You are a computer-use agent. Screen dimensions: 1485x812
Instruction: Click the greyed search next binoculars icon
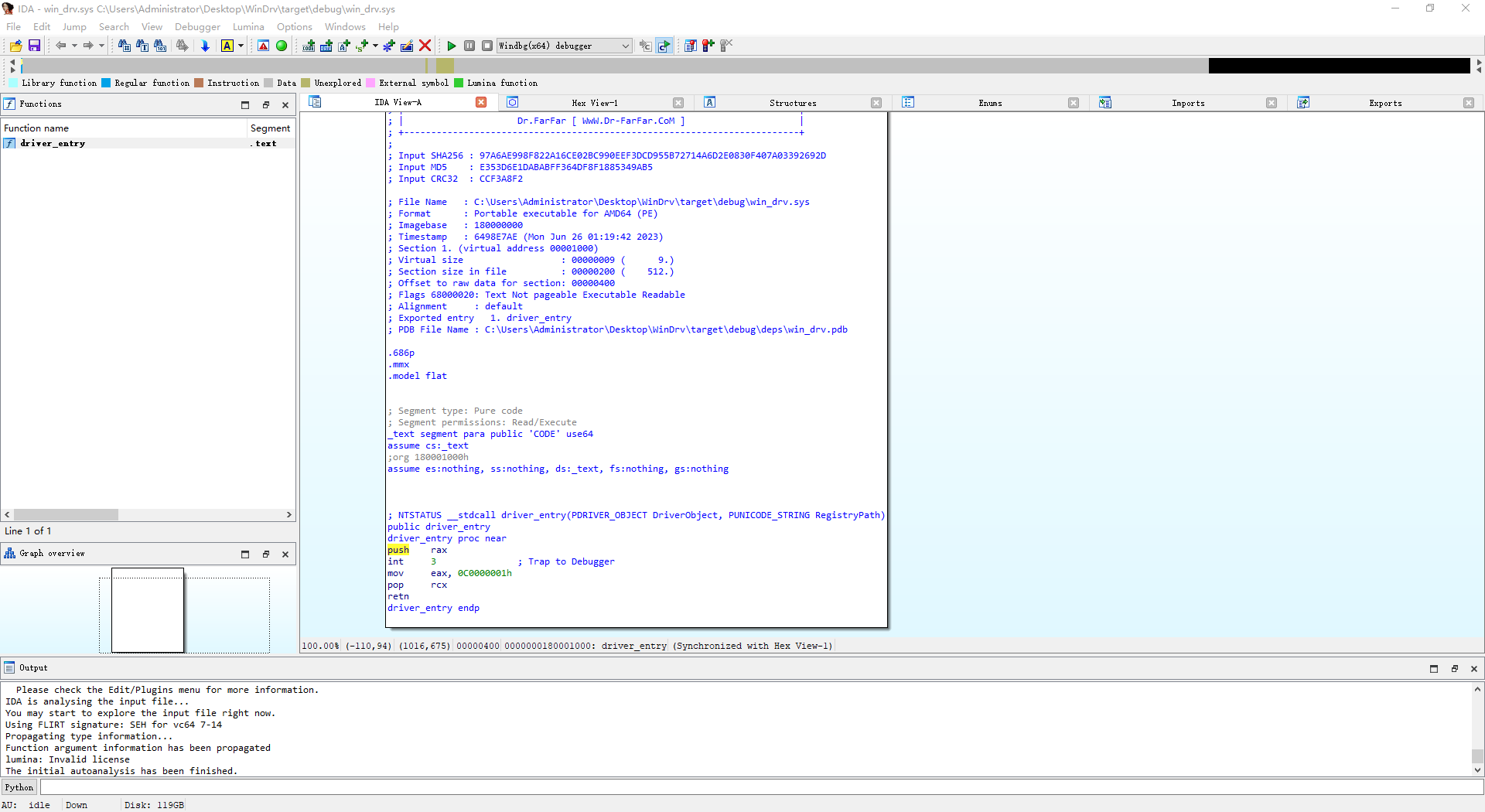[182, 46]
